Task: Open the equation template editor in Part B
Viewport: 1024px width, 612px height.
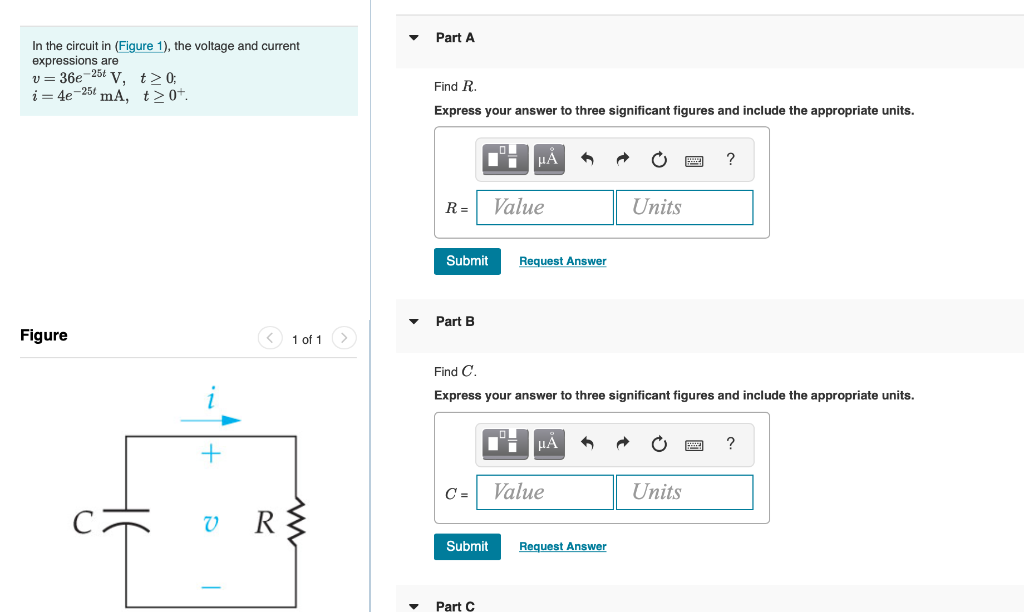Action: [505, 444]
